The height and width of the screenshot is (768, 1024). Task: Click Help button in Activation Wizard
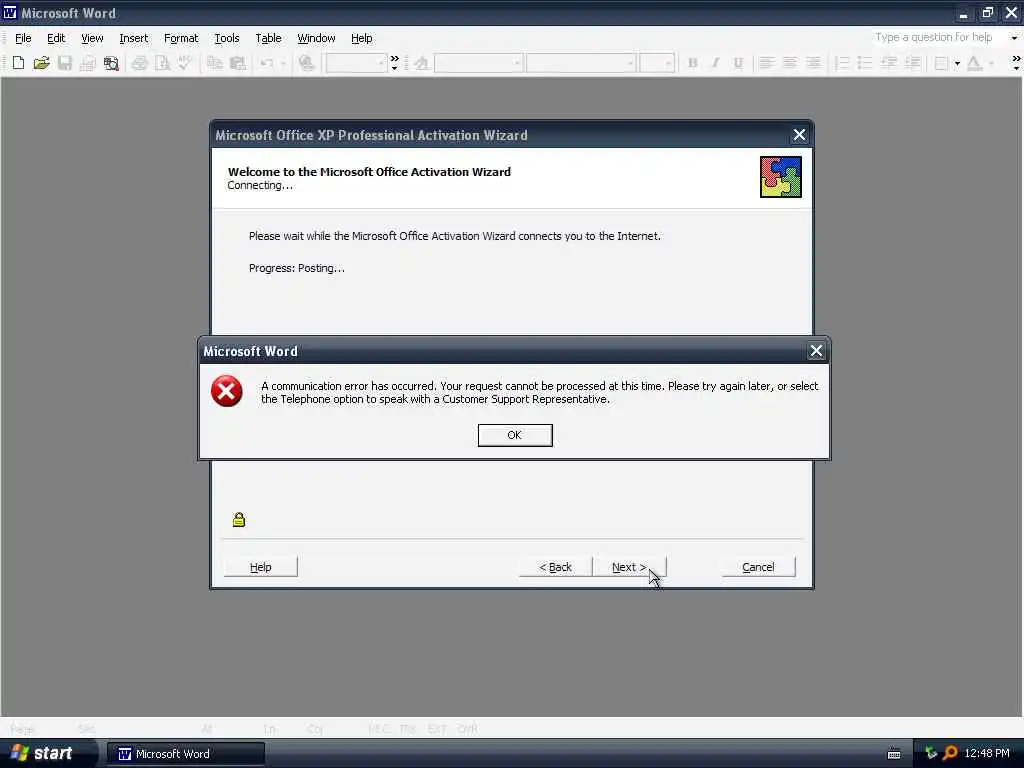click(261, 567)
